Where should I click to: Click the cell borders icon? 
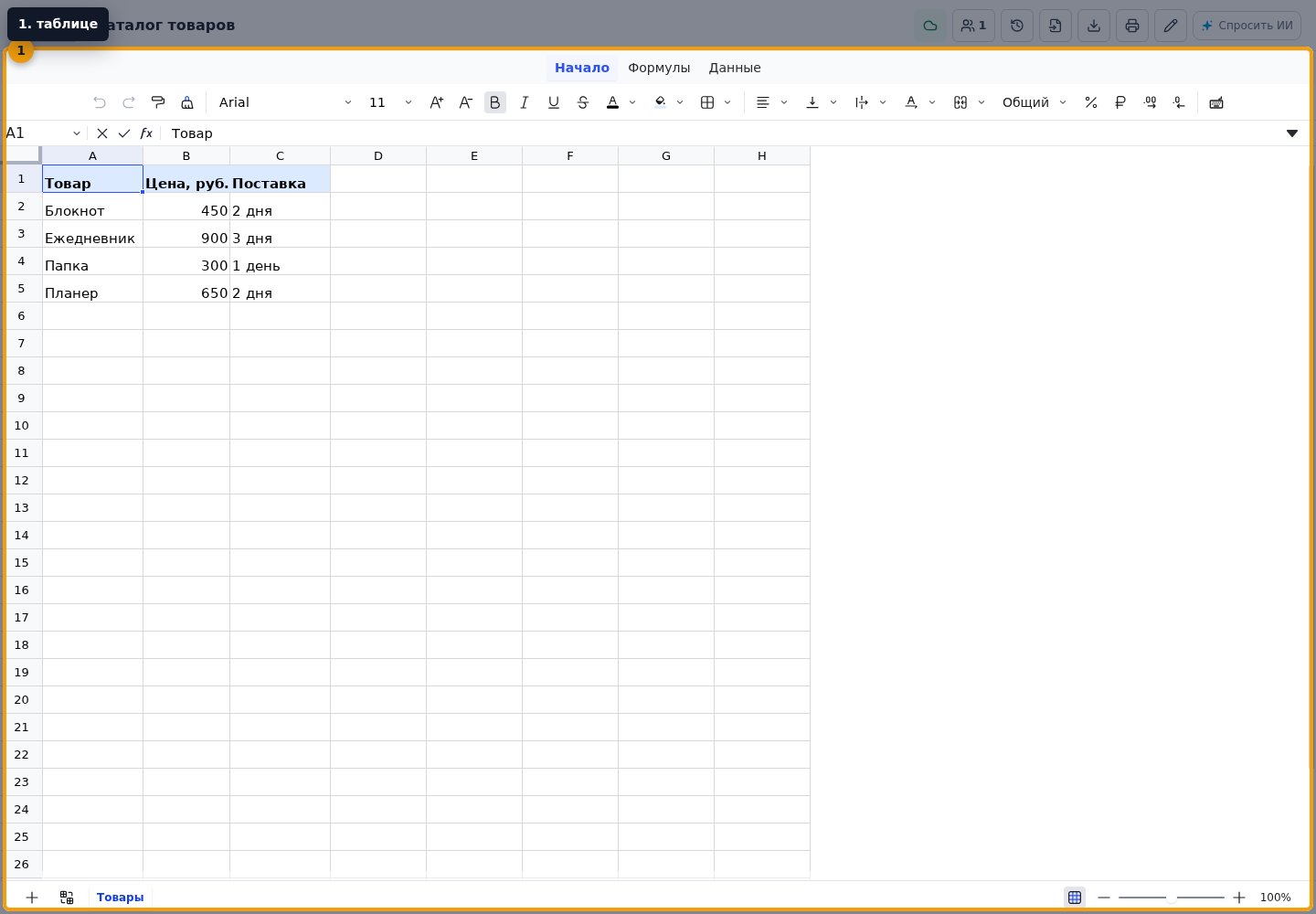point(707,102)
